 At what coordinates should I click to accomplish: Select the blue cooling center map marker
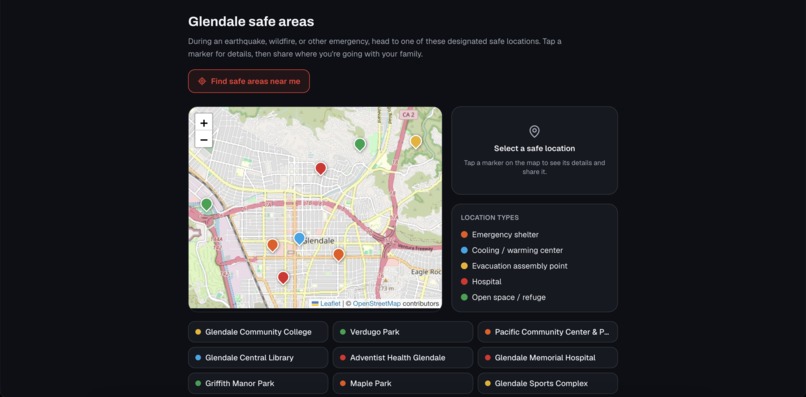click(299, 239)
